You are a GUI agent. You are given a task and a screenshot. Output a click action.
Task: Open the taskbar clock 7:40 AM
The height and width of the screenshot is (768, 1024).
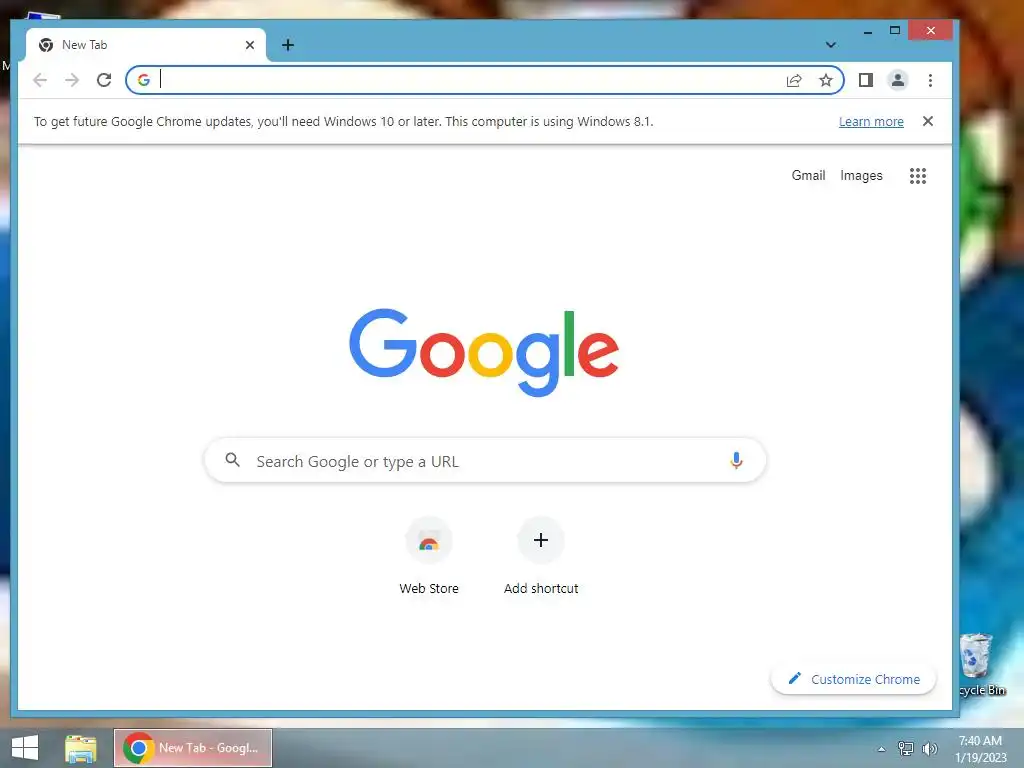pyautogui.click(x=980, y=748)
